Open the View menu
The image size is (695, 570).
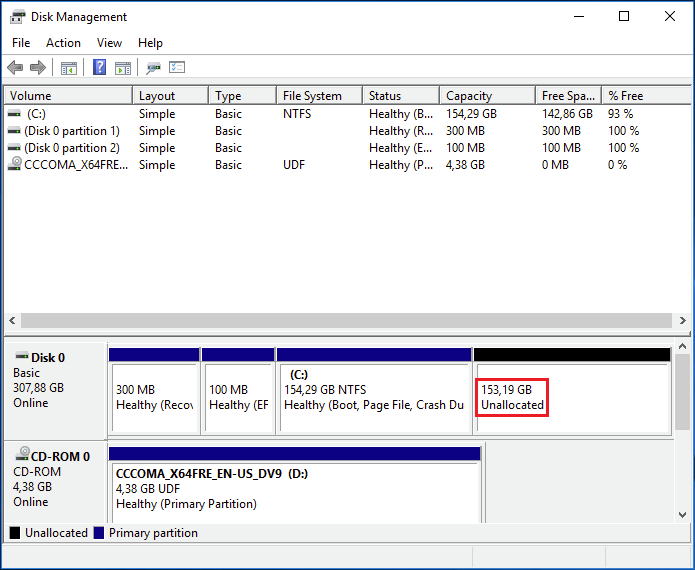(x=109, y=43)
